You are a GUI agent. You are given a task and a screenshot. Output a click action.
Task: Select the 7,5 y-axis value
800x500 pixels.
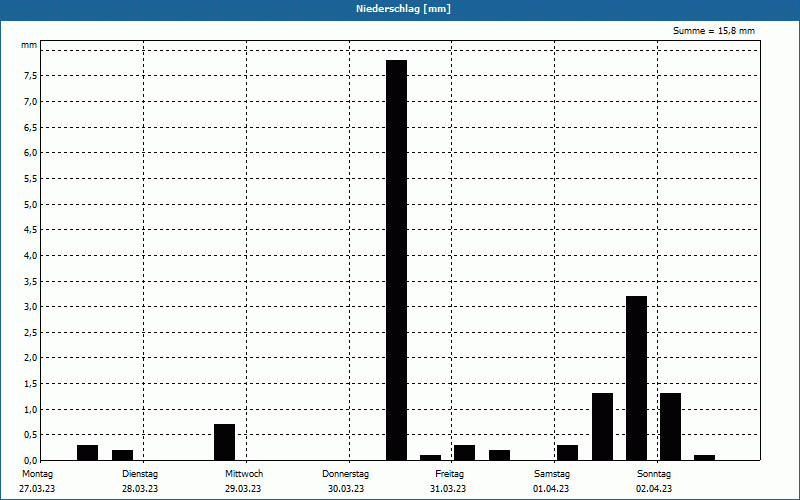coord(30,76)
